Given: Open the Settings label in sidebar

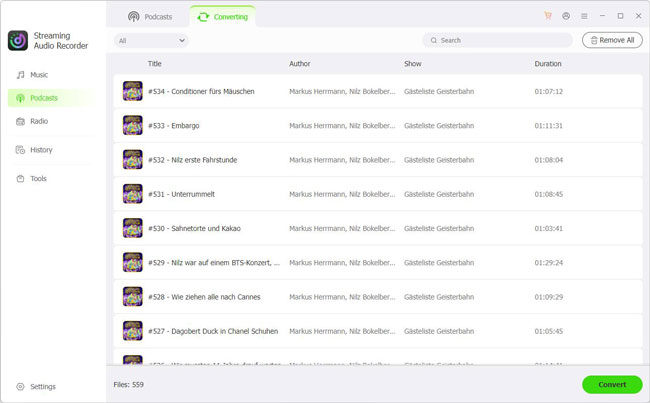Looking at the screenshot, I should coord(43,386).
